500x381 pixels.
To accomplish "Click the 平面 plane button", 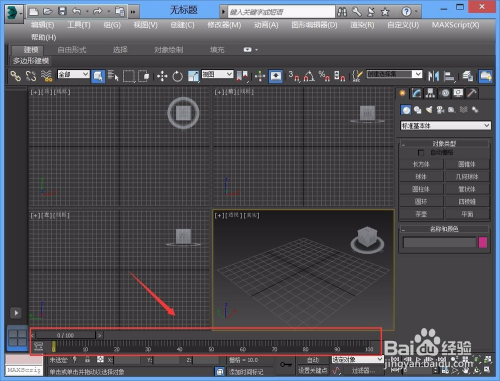I will (x=467, y=214).
